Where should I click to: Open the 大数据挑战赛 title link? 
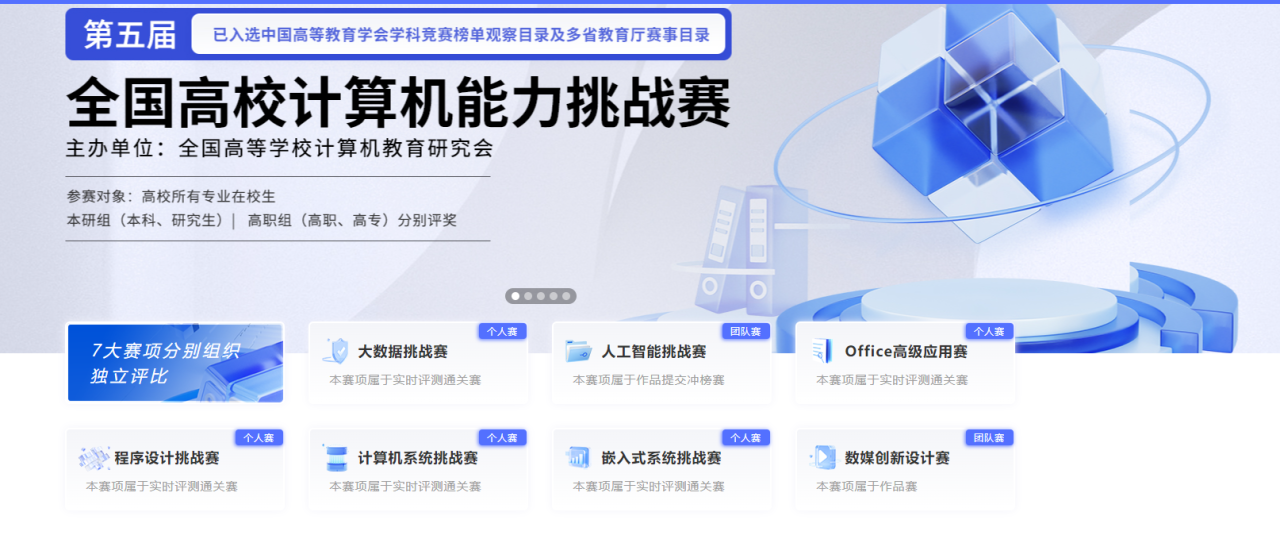tap(403, 352)
